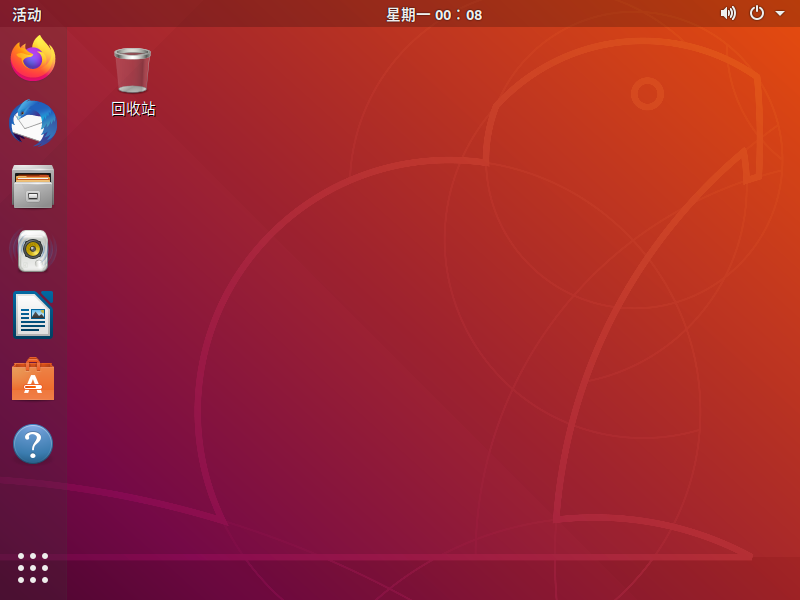Expand the system menu arrow

(780, 14)
